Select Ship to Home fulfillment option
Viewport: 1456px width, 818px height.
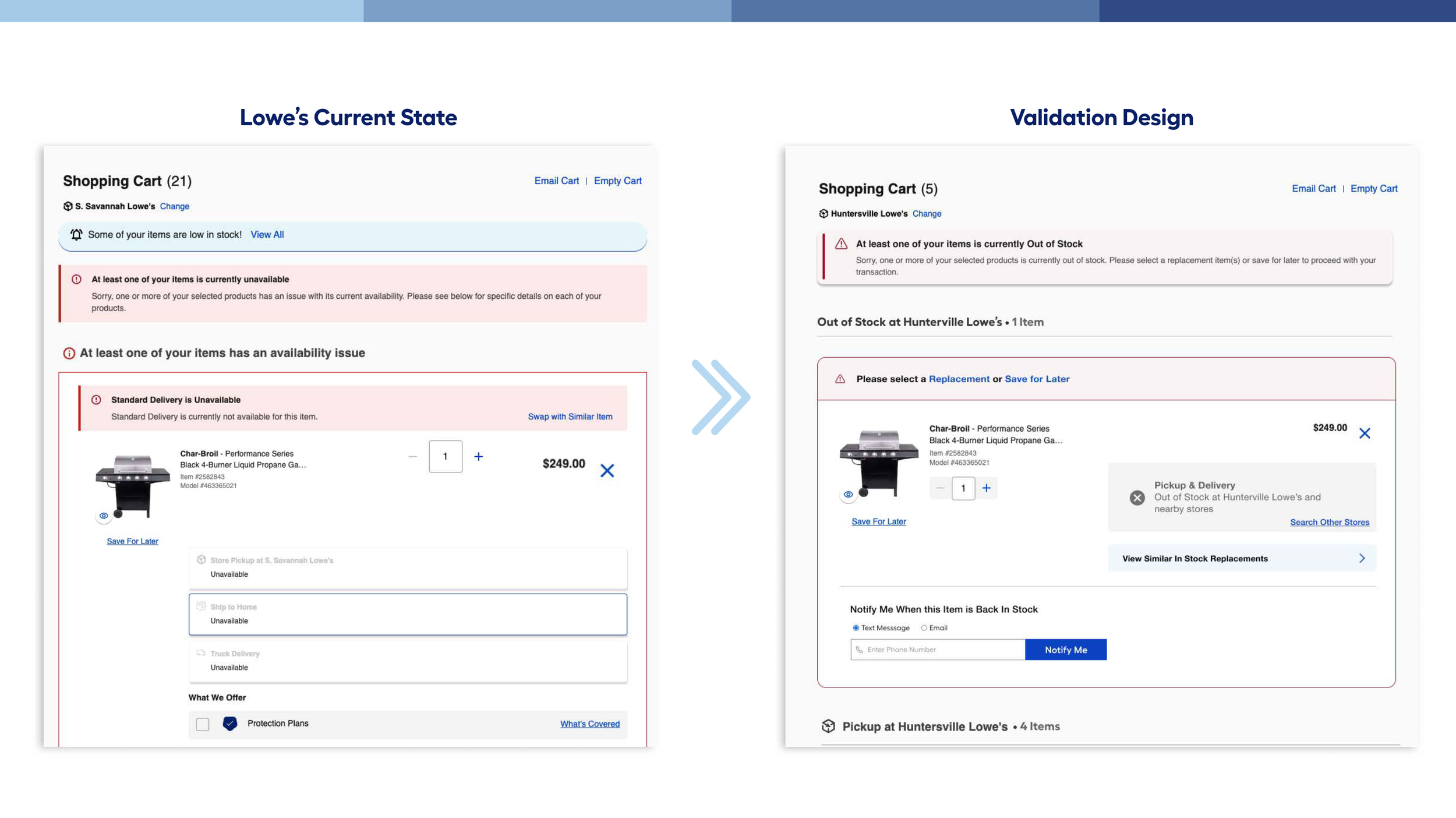[x=408, y=614]
